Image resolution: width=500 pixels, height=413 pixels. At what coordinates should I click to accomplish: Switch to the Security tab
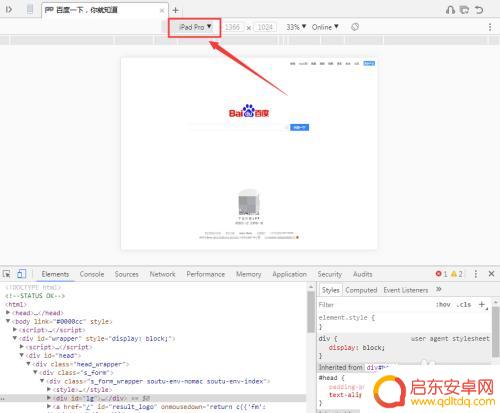pos(330,274)
